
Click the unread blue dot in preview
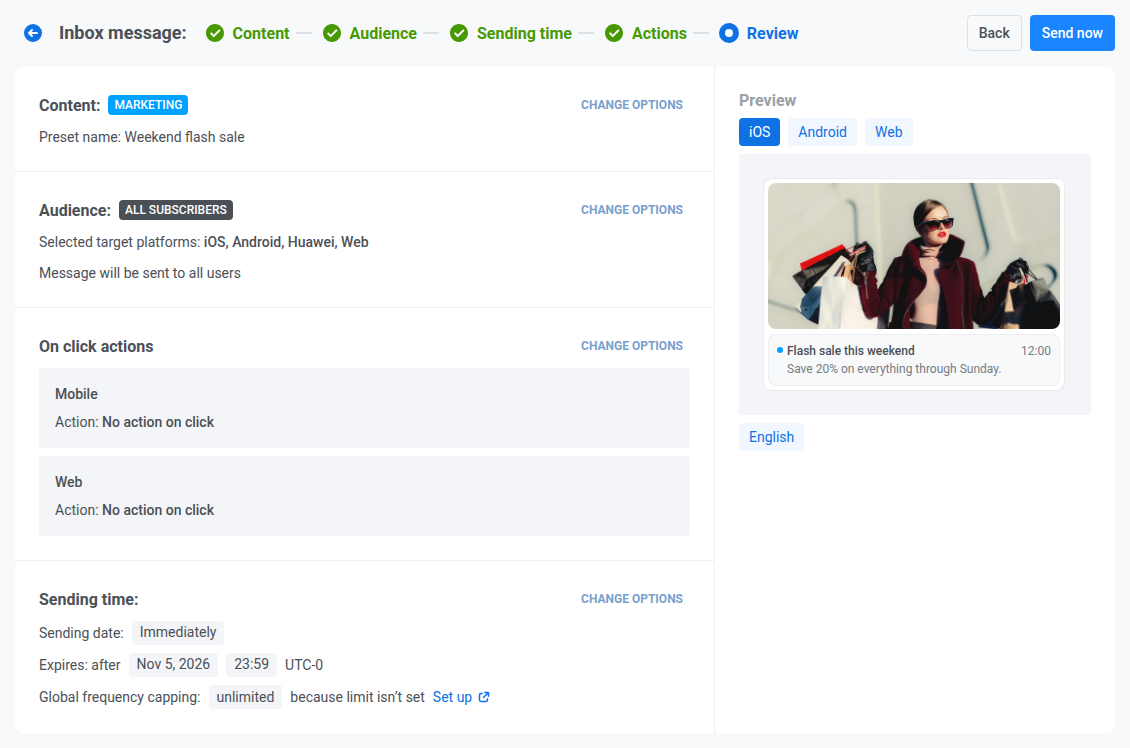click(780, 350)
